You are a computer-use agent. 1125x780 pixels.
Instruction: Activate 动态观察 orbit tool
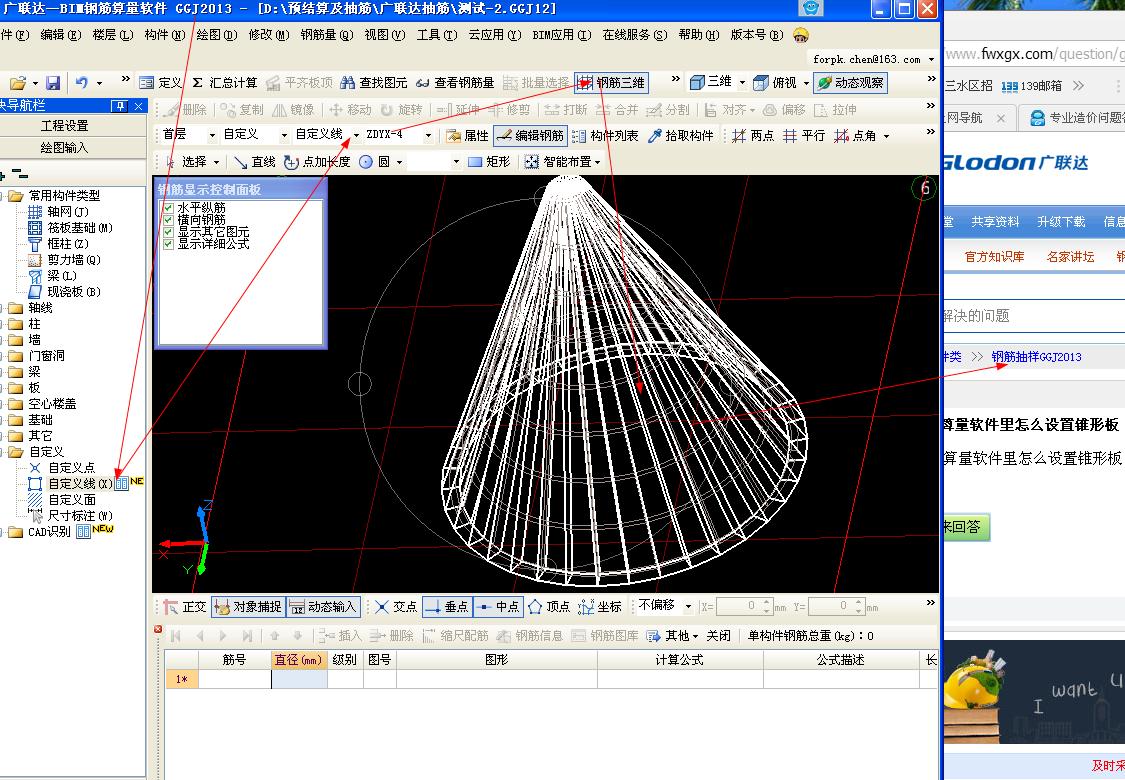coord(850,83)
